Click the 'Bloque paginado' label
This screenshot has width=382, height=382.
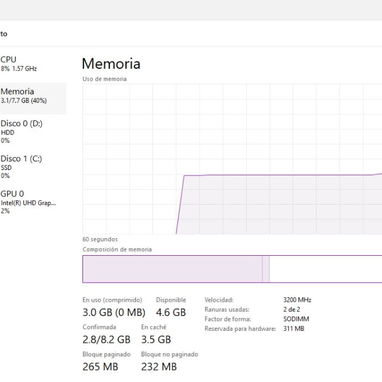pyautogui.click(x=106, y=354)
